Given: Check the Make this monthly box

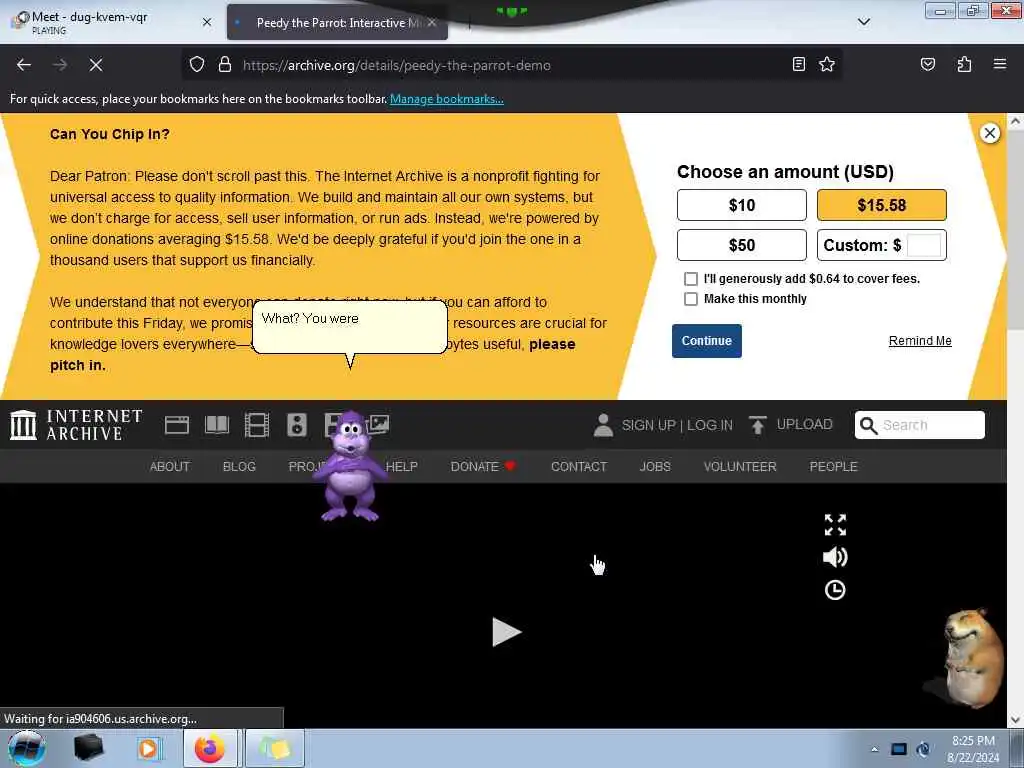Looking at the screenshot, I should pyautogui.click(x=690, y=299).
